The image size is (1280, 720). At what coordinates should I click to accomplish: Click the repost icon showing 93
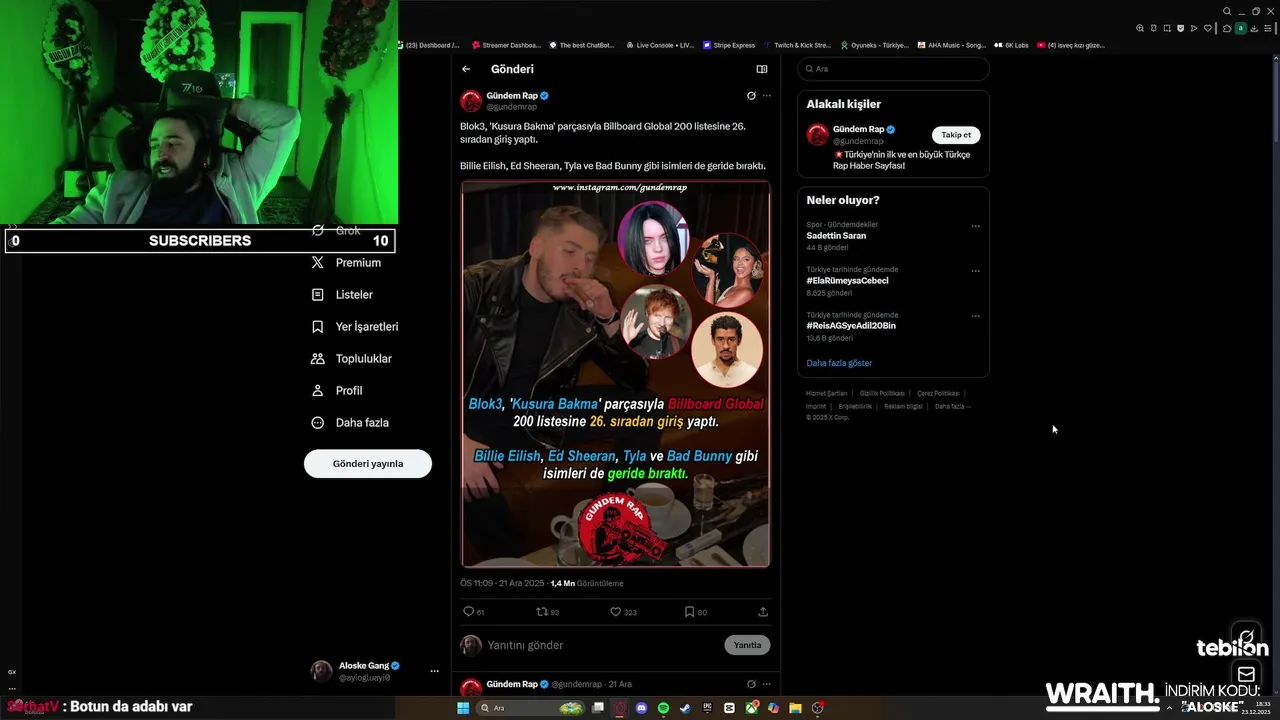click(x=548, y=612)
